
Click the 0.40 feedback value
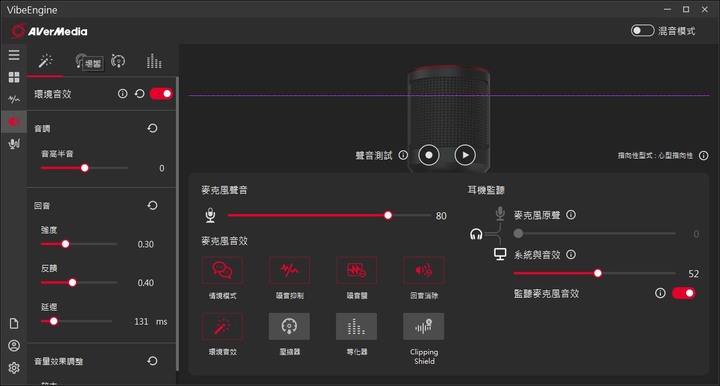(146, 283)
